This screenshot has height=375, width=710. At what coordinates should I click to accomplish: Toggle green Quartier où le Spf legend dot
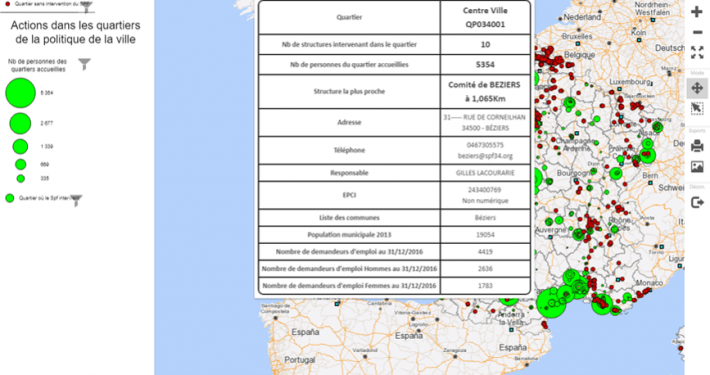point(10,198)
